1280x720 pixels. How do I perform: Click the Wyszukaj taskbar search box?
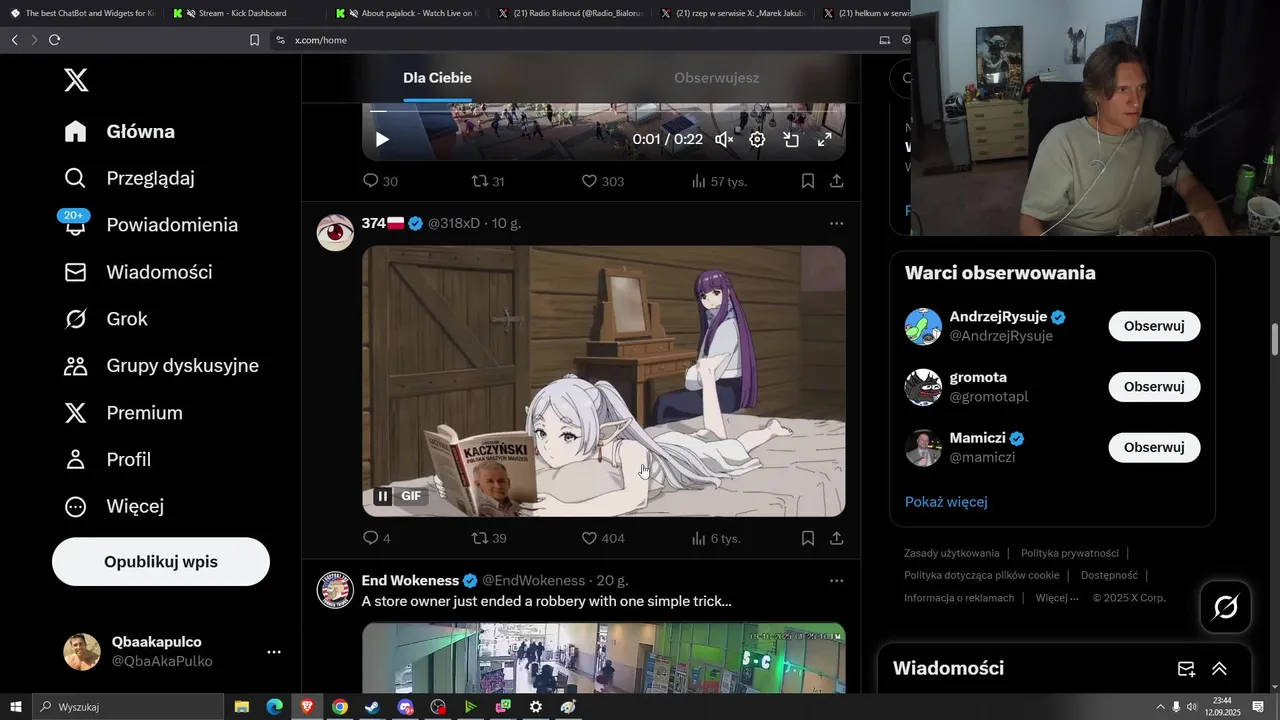click(128, 707)
